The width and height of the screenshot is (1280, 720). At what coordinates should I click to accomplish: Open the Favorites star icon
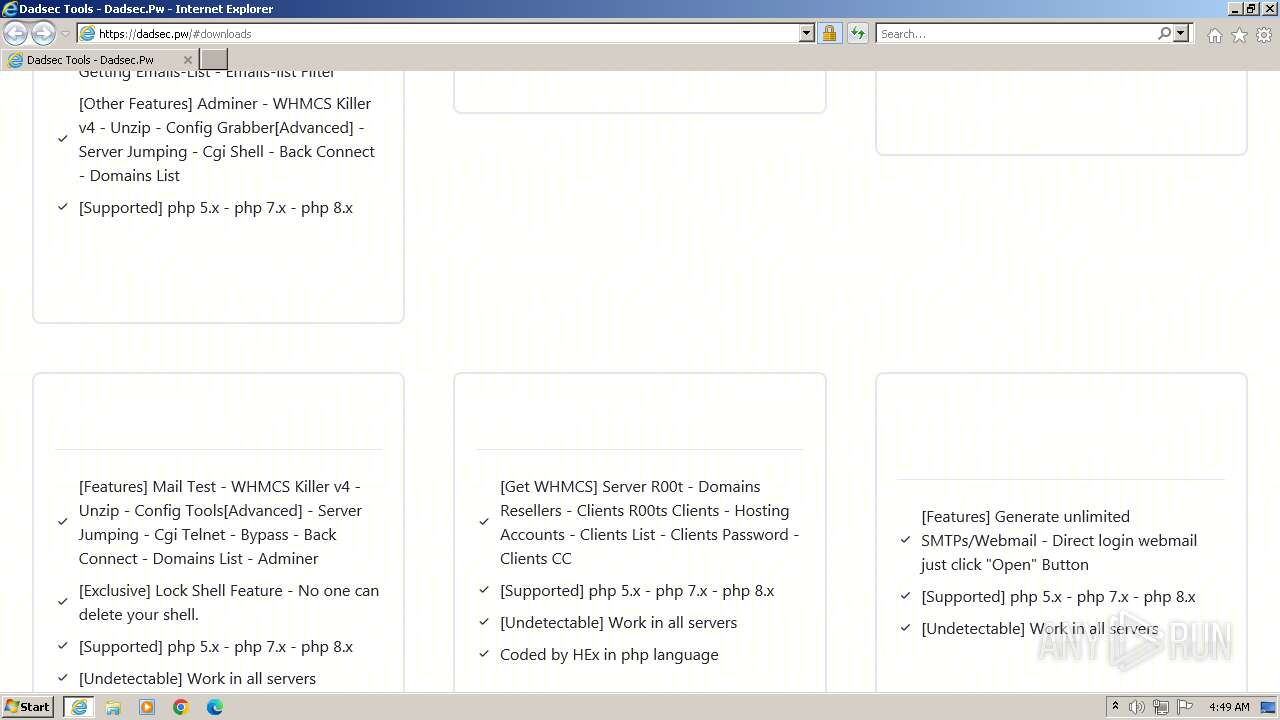click(1239, 35)
